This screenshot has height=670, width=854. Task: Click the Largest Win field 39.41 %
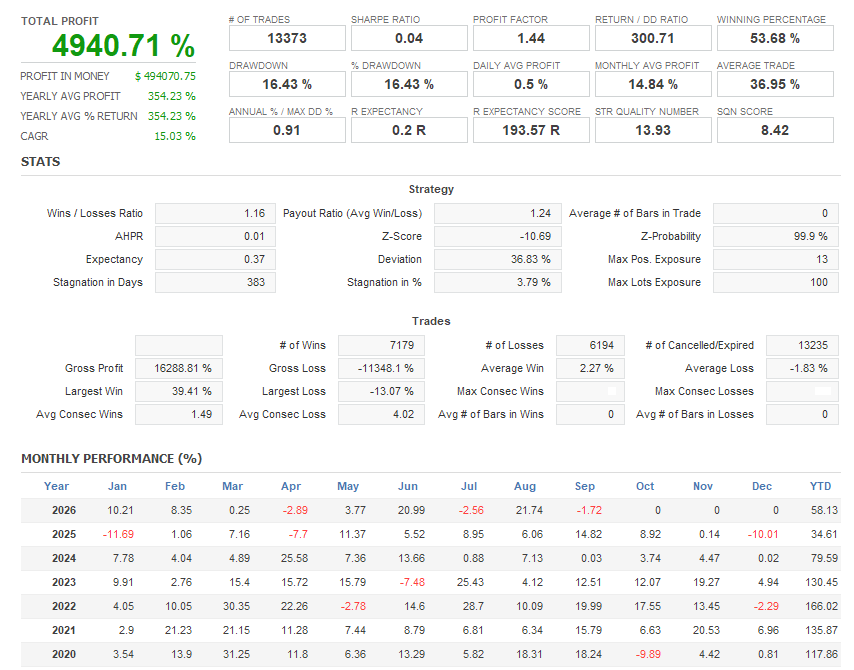click(179, 391)
